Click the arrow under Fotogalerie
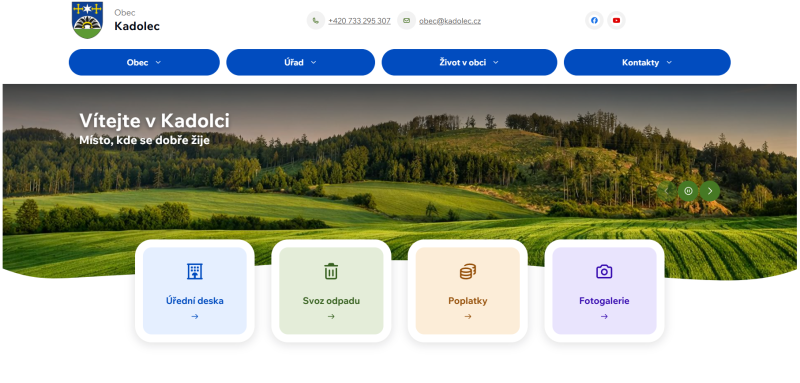The width and height of the screenshot is (800, 383). tap(604, 316)
